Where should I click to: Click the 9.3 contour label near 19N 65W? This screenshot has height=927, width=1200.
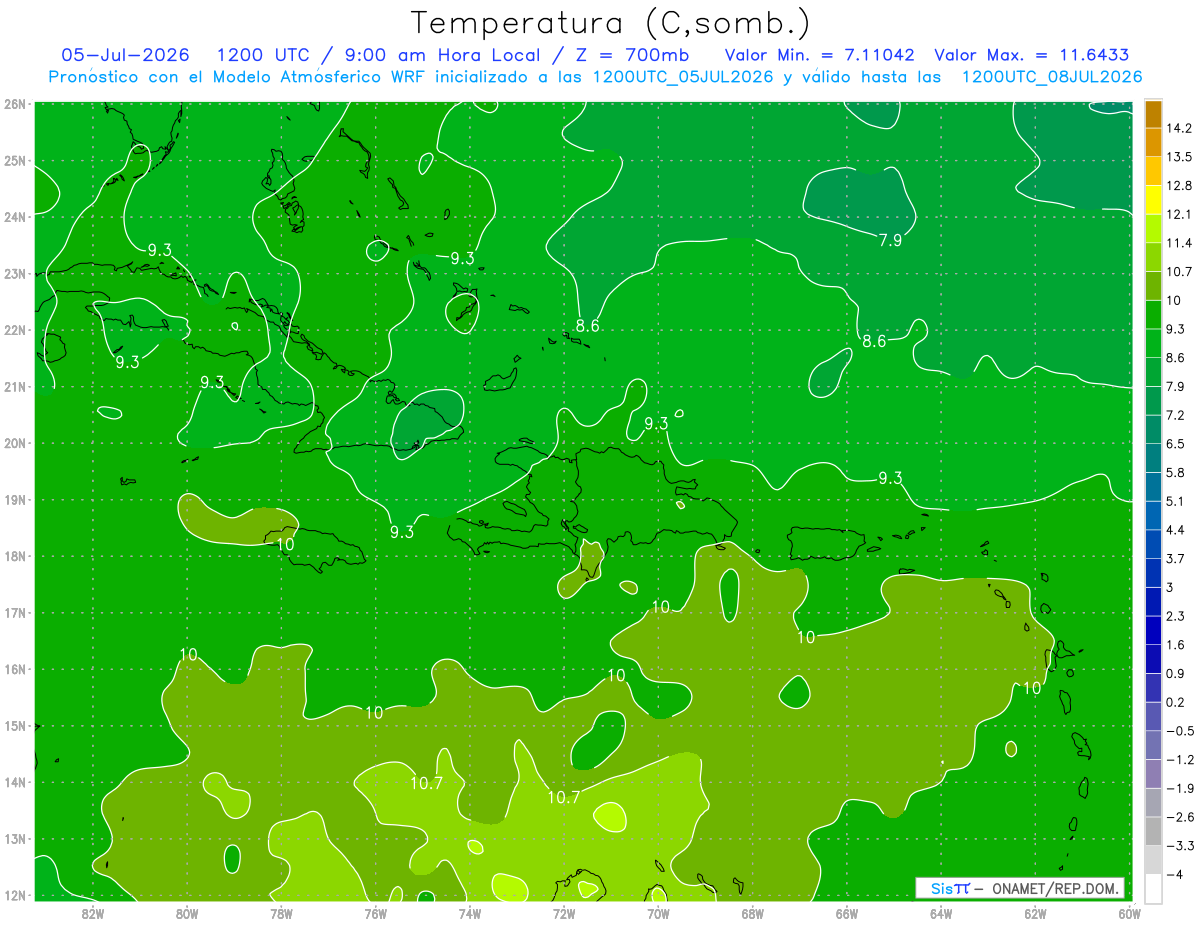click(890, 477)
